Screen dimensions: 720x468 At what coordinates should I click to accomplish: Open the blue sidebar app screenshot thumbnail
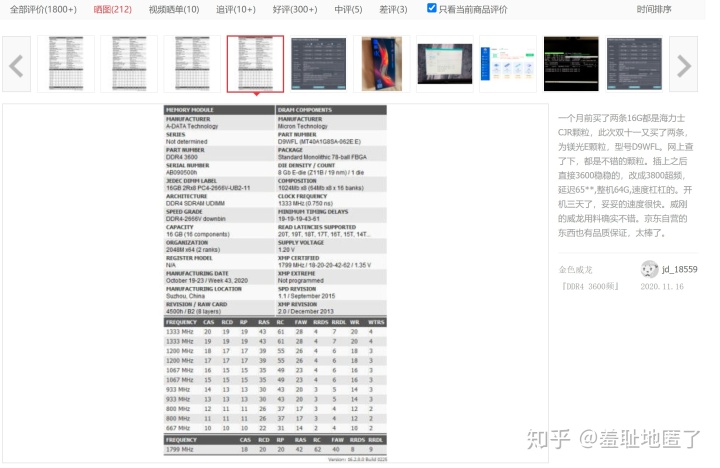508,64
